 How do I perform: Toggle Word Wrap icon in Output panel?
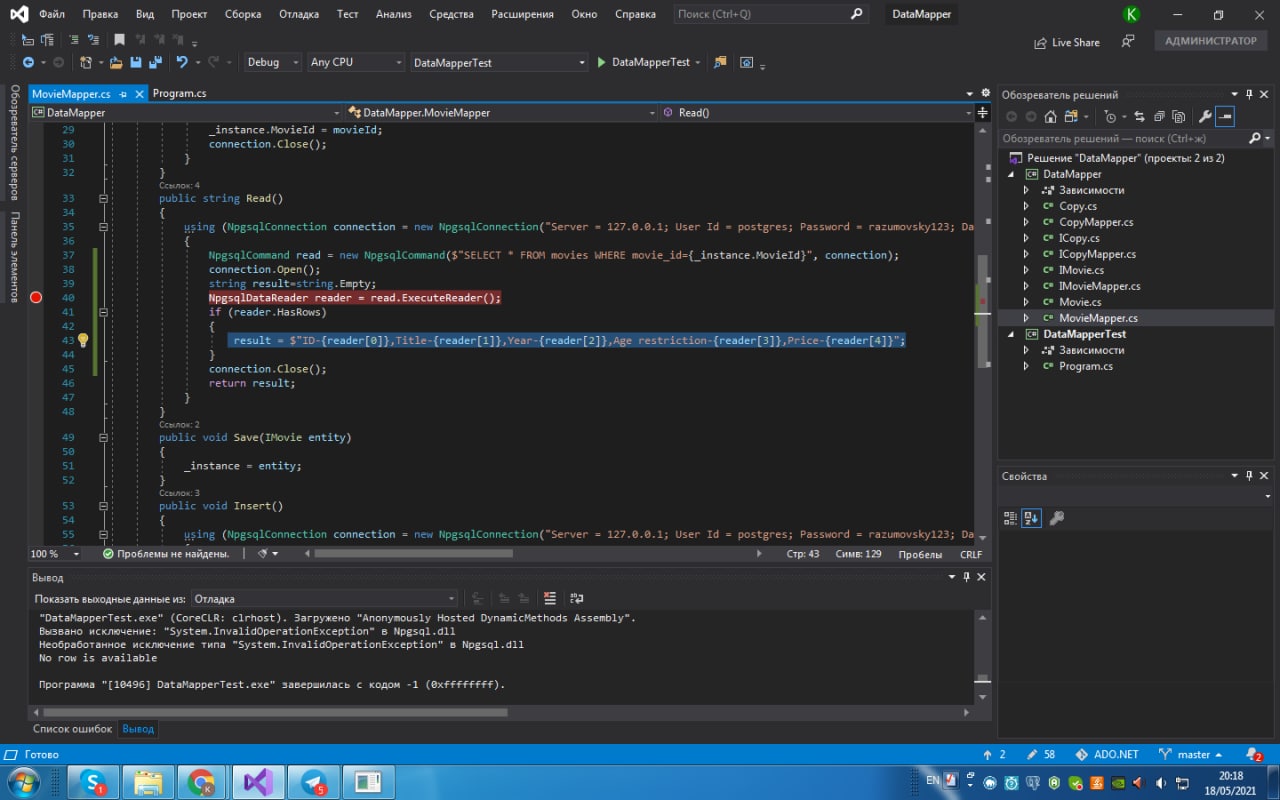pyautogui.click(x=577, y=598)
